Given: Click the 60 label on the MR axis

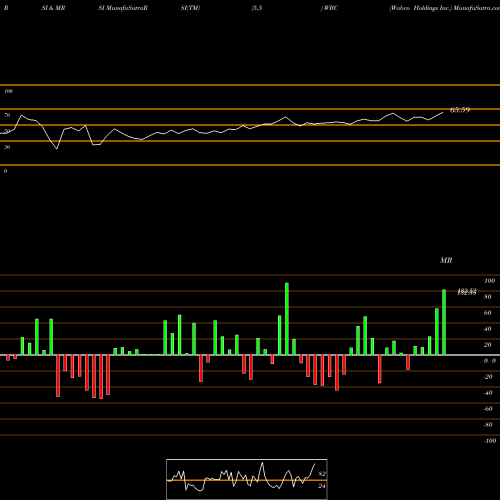Looking at the screenshot, I should click(488, 313).
